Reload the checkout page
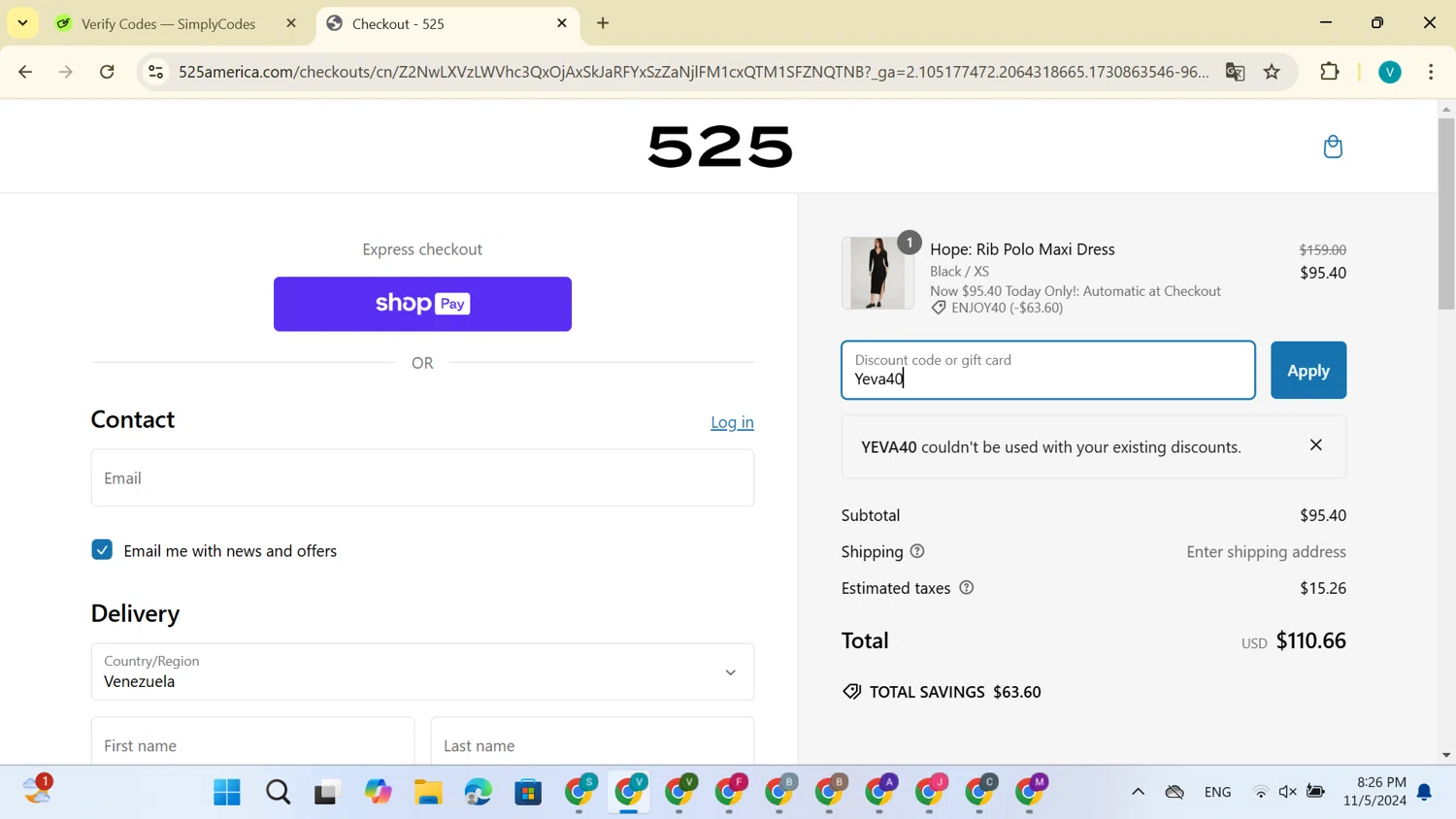1456x819 pixels. pos(107,72)
